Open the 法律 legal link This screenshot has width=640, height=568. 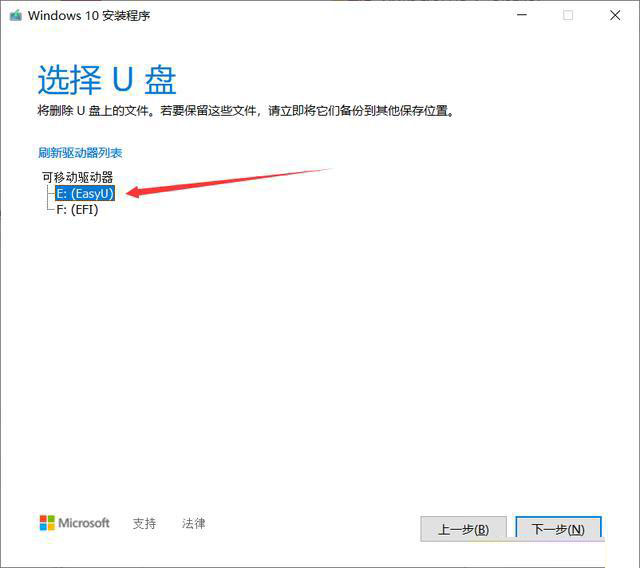(x=193, y=523)
